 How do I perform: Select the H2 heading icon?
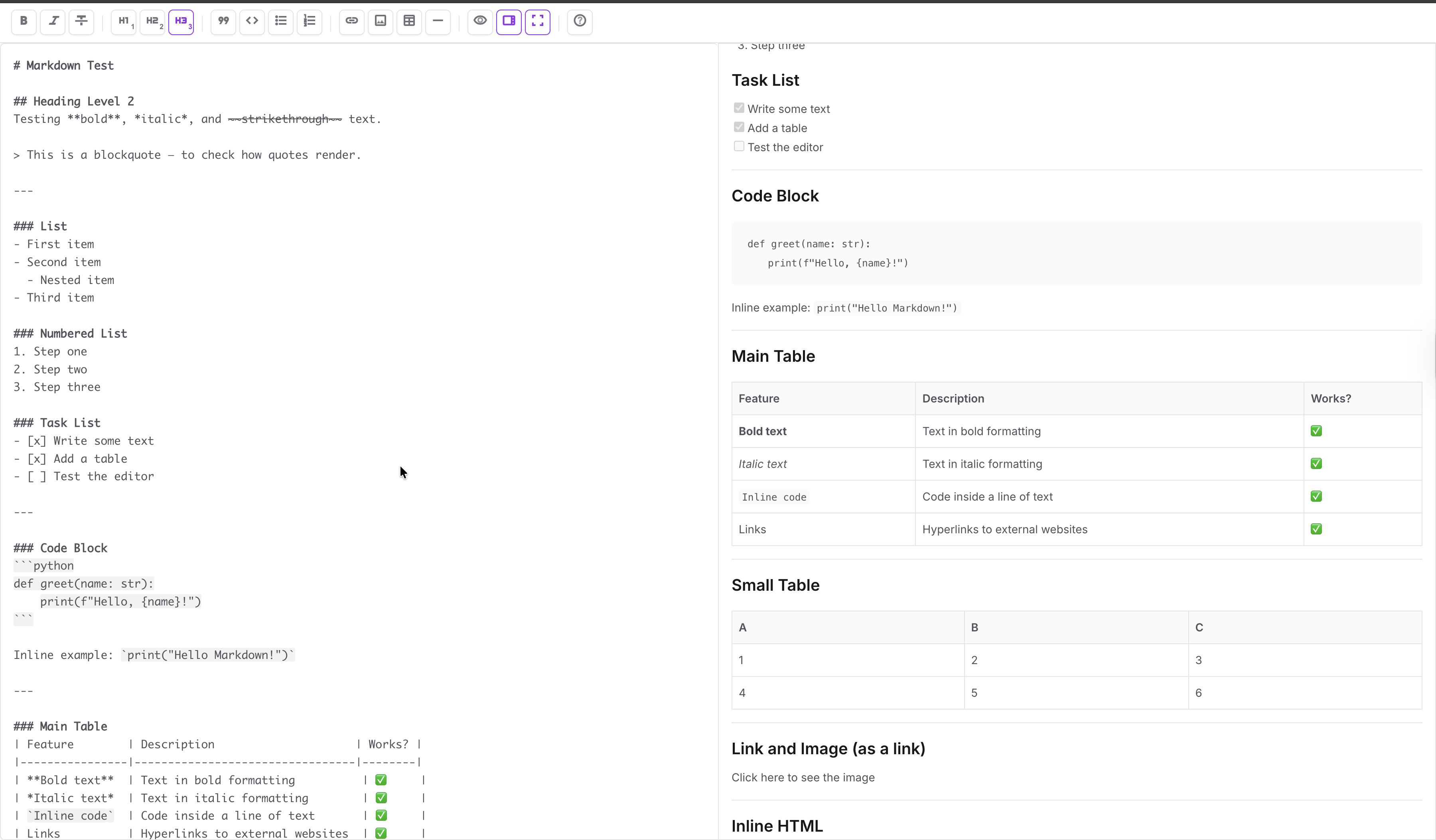(153, 22)
